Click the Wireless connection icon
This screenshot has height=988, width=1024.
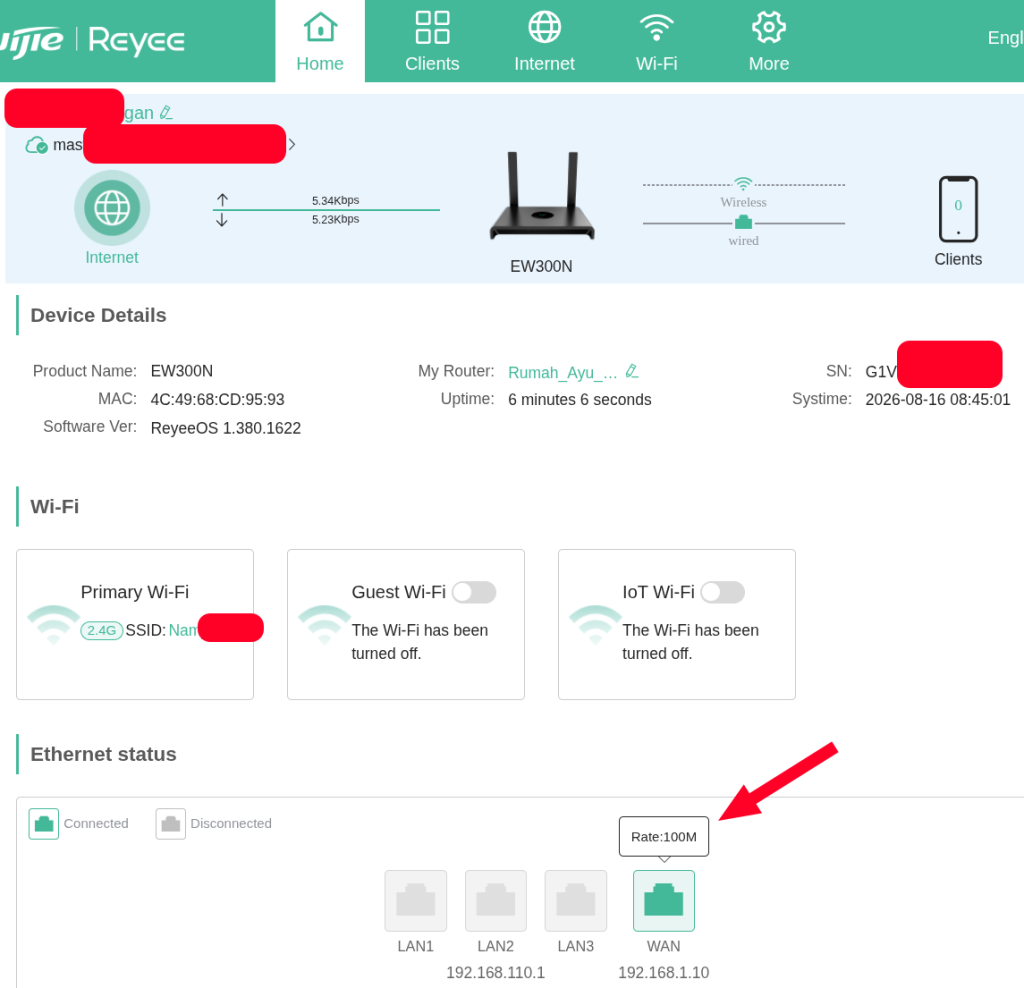[x=743, y=183]
